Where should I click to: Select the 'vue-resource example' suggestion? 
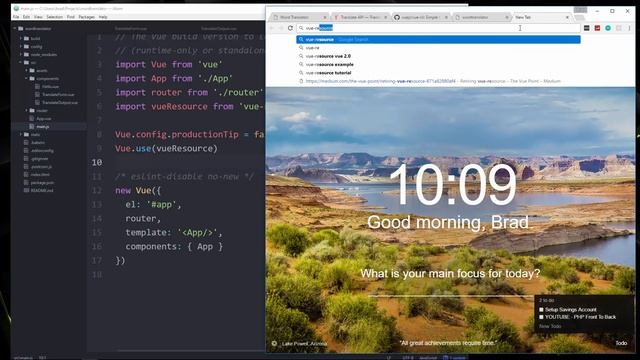click(438, 64)
